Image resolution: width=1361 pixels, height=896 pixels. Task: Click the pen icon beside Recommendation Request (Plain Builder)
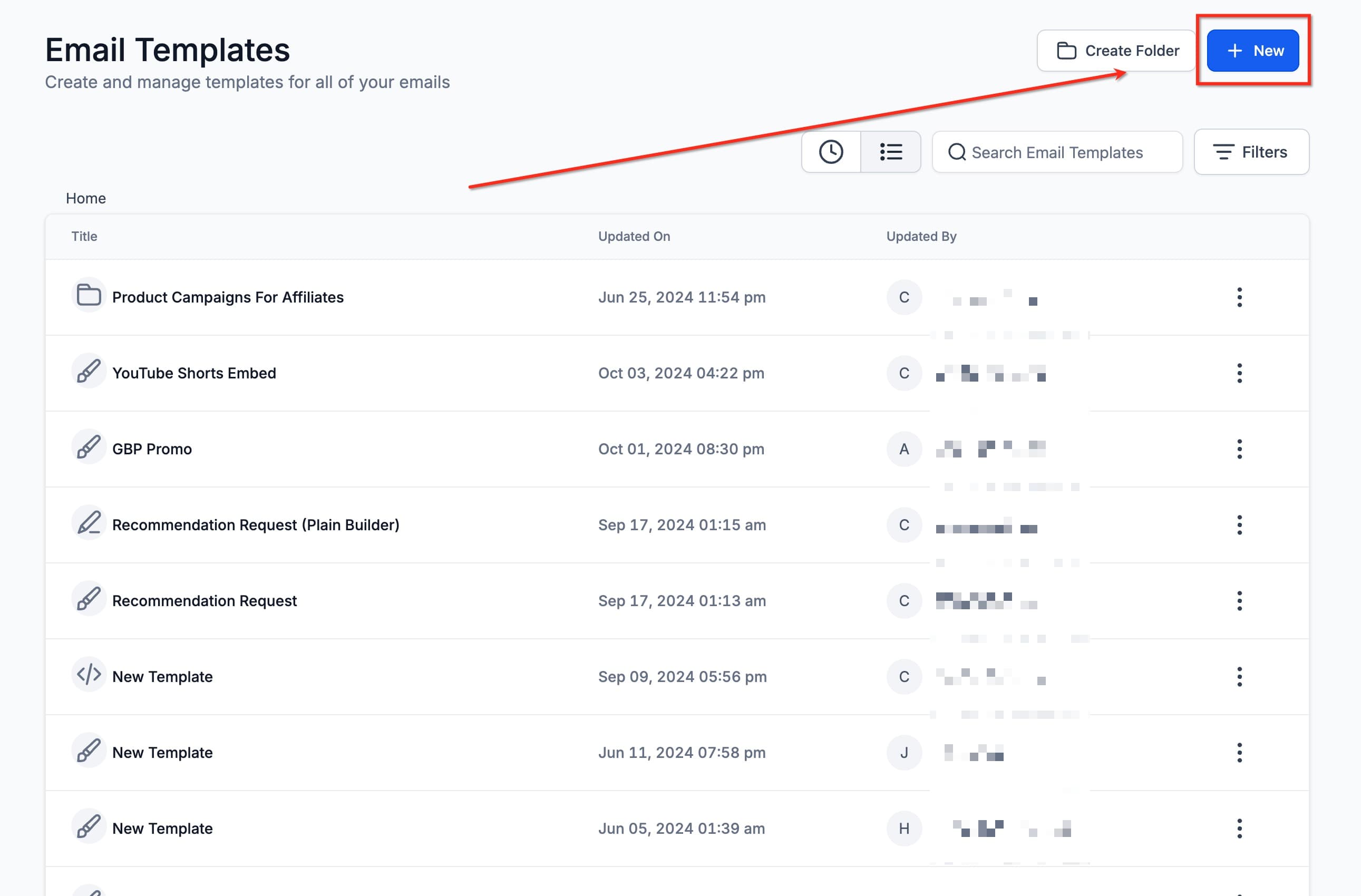tap(89, 524)
